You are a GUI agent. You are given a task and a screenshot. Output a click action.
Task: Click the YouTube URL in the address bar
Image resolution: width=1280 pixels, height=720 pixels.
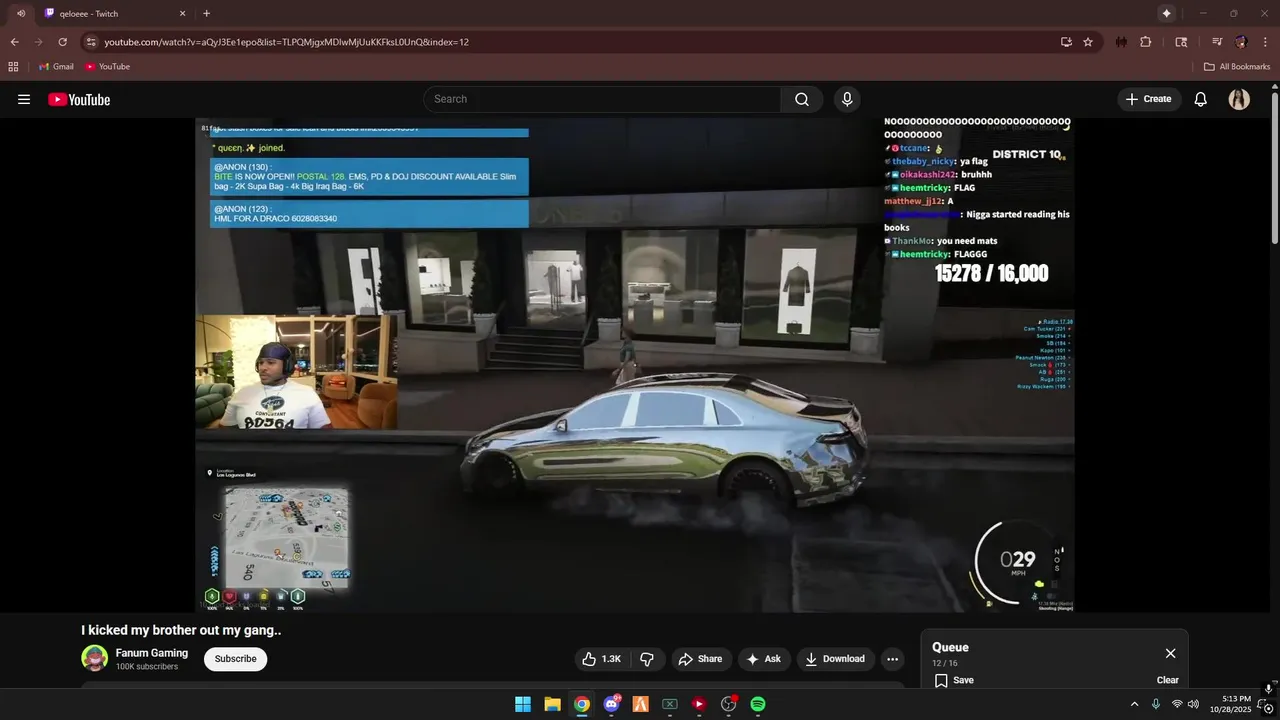287,42
